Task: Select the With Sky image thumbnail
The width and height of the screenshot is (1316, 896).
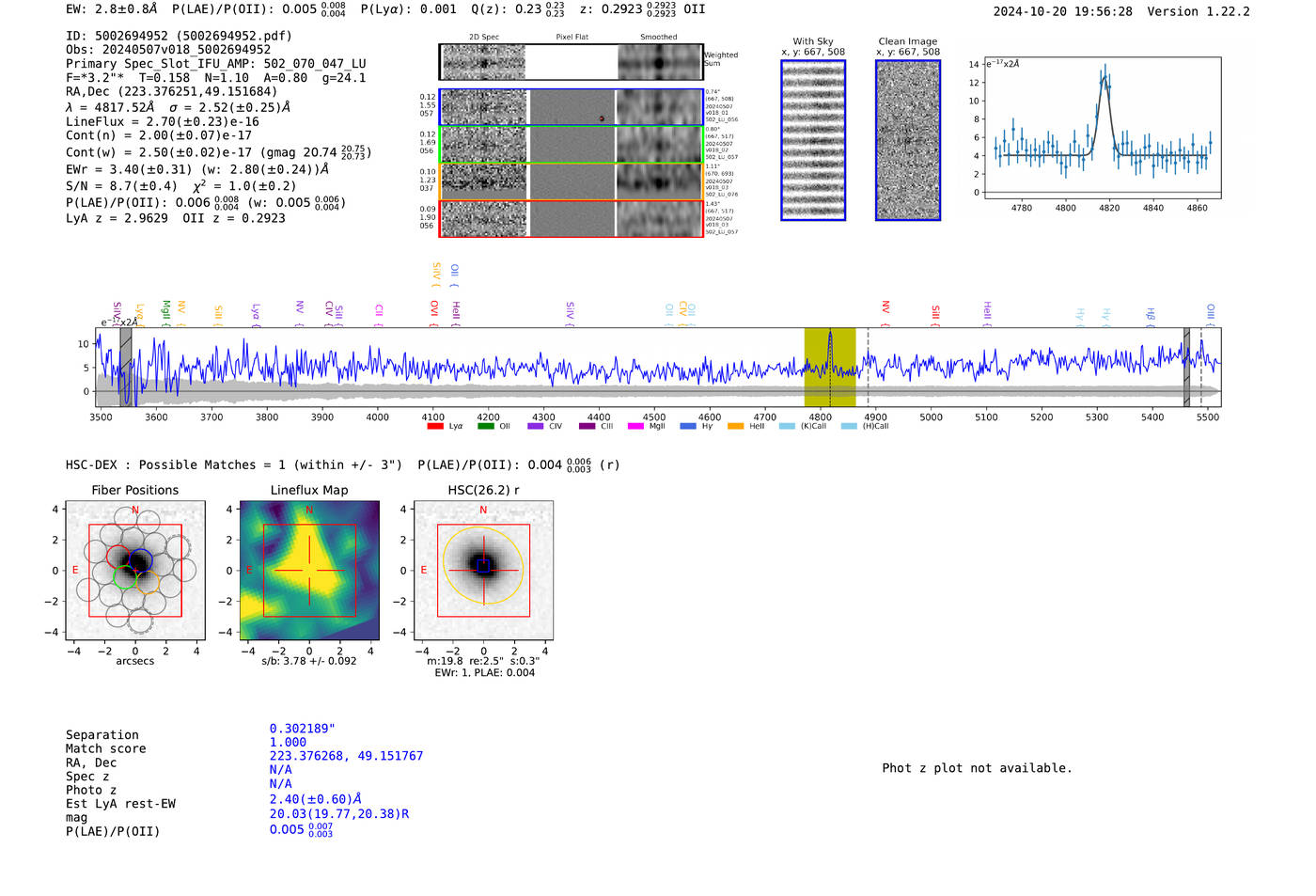Action: point(813,140)
